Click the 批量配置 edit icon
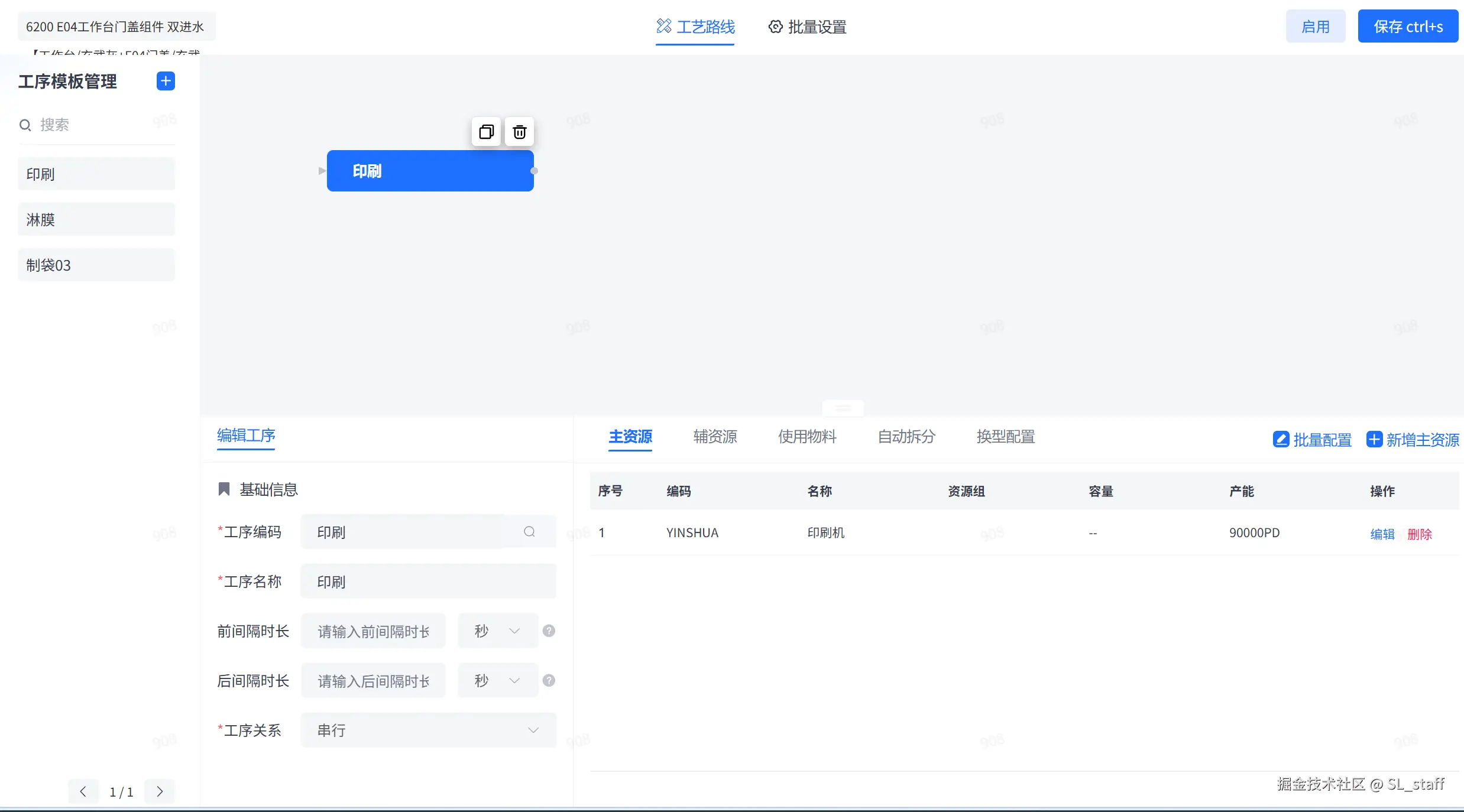The width and height of the screenshot is (1464, 812). tap(1281, 440)
